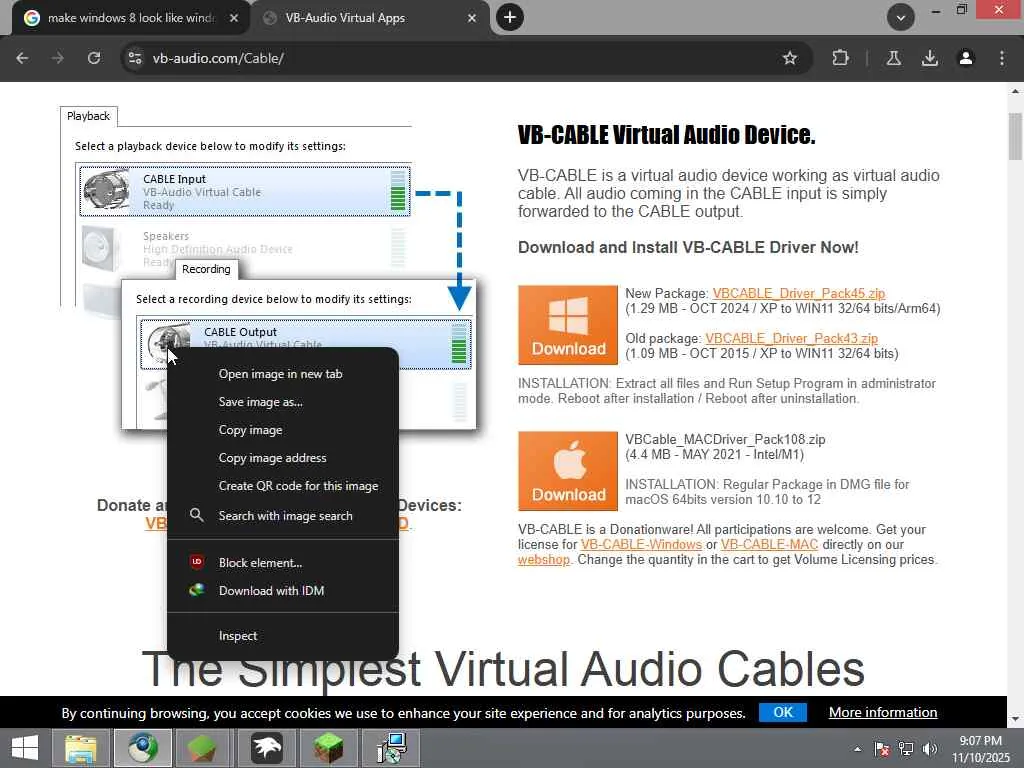
Task: Click the VBCable_MACDriver_Pack108.zip text
Action: [725, 440]
